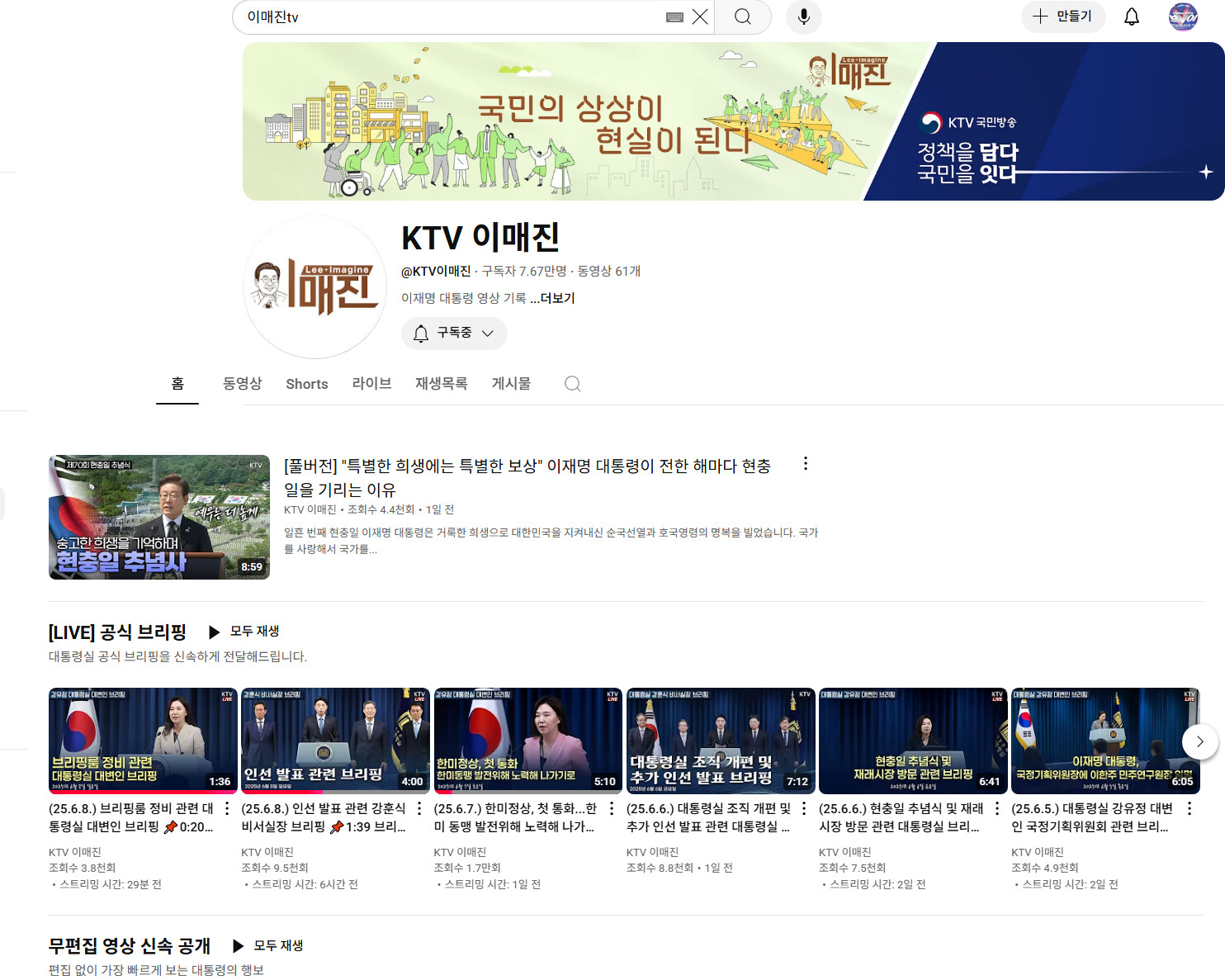Click section subtitle 대통령실 공식 브리핑을 신속하게 전달해드립니다

click(x=177, y=656)
